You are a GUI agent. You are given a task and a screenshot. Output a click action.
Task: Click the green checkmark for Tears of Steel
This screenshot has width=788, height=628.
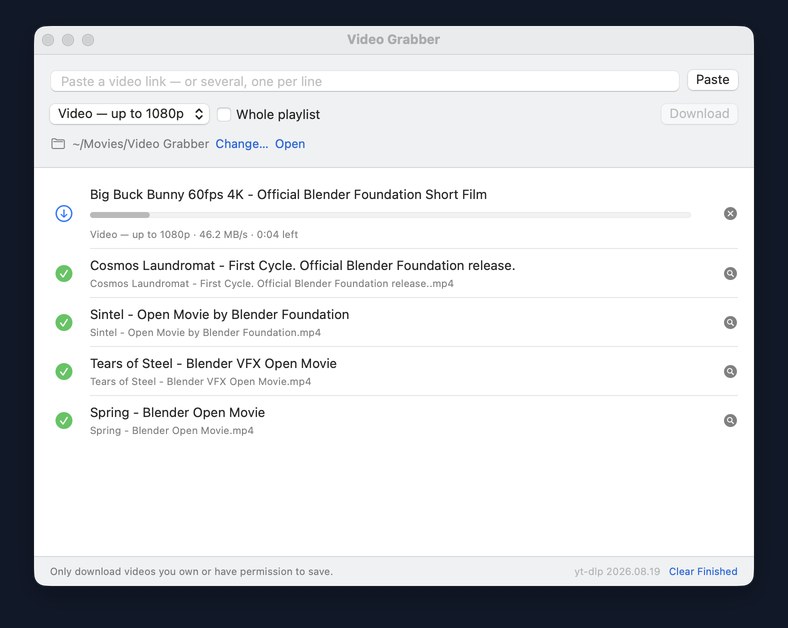64,371
